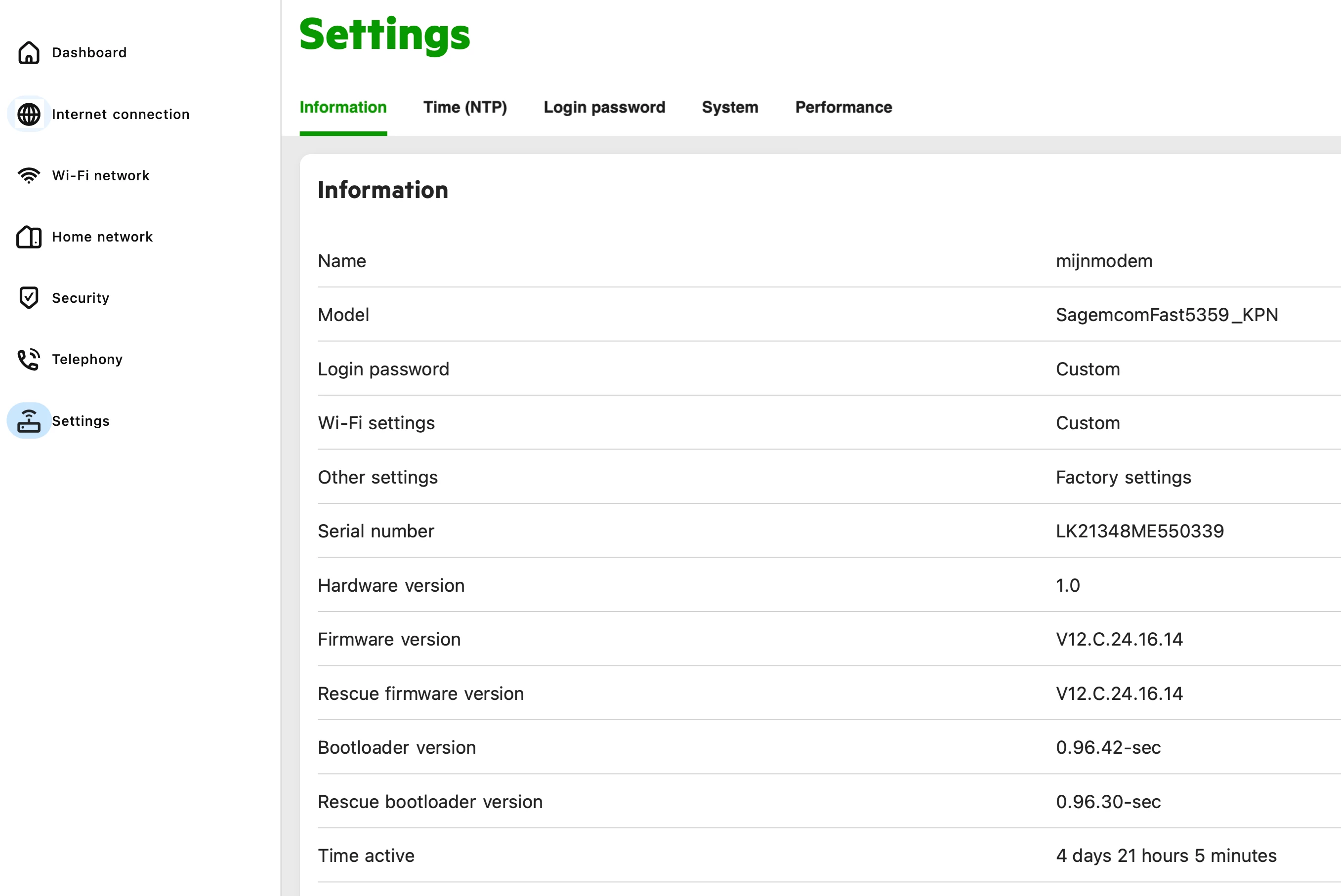Click the Settings router icon
Screen dimensions: 1341x896
(x=29, y=421)
